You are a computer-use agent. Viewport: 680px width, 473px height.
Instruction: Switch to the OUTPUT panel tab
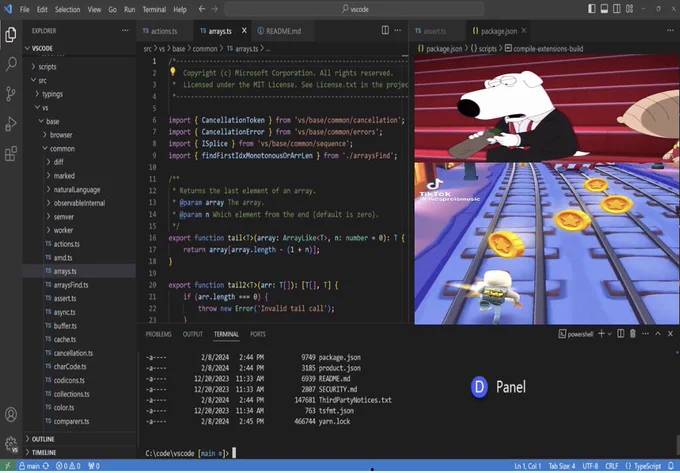tap(193, 334)
